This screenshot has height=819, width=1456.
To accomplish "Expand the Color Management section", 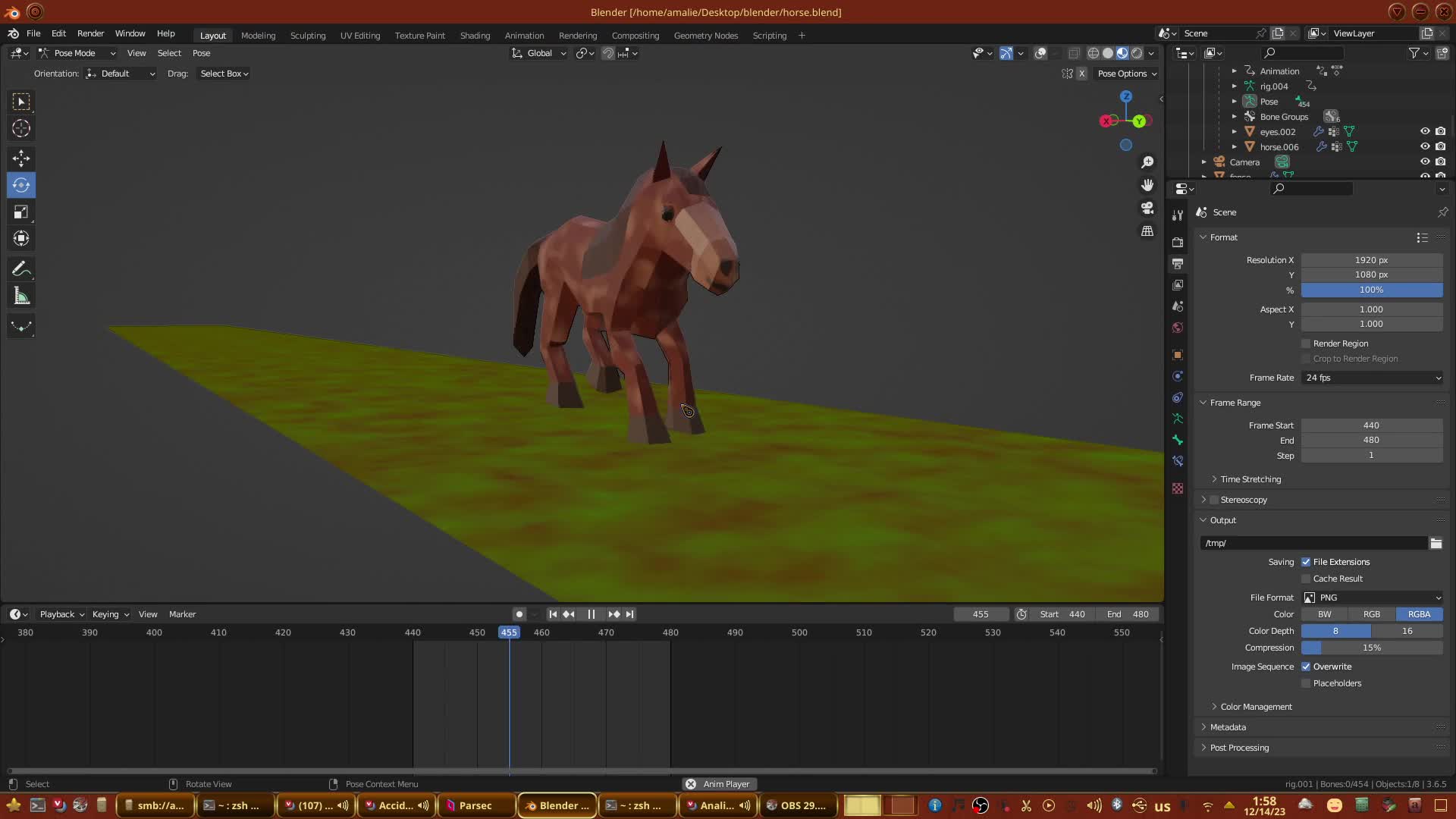I will 1256,707.
